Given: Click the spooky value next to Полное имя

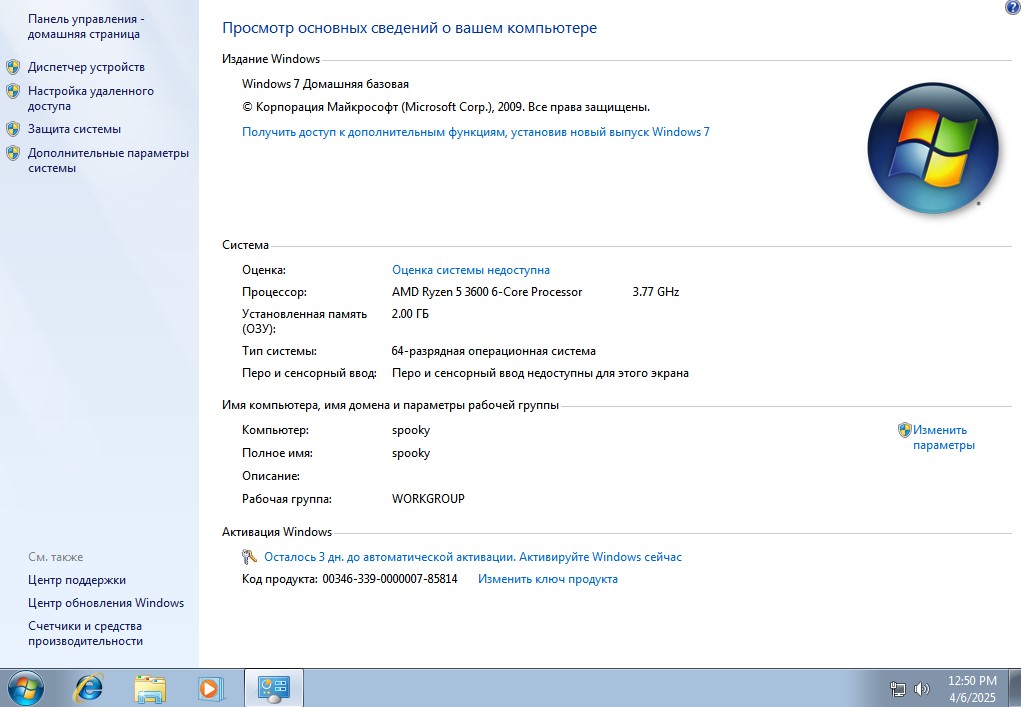Looking at the screenshot, I should pos(411,453).
